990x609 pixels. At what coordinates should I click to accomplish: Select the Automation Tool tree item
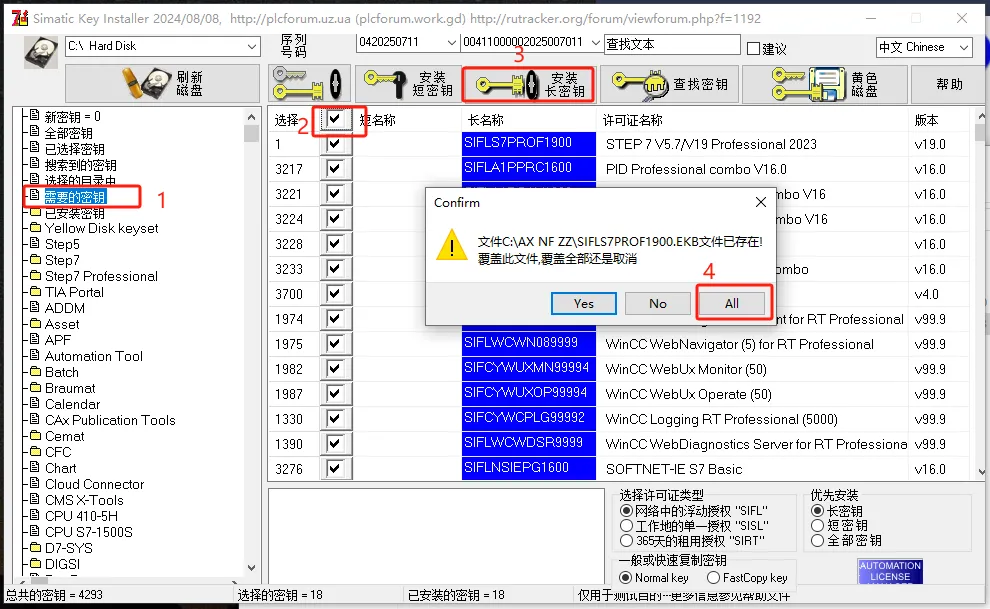(x=93, y=356)
